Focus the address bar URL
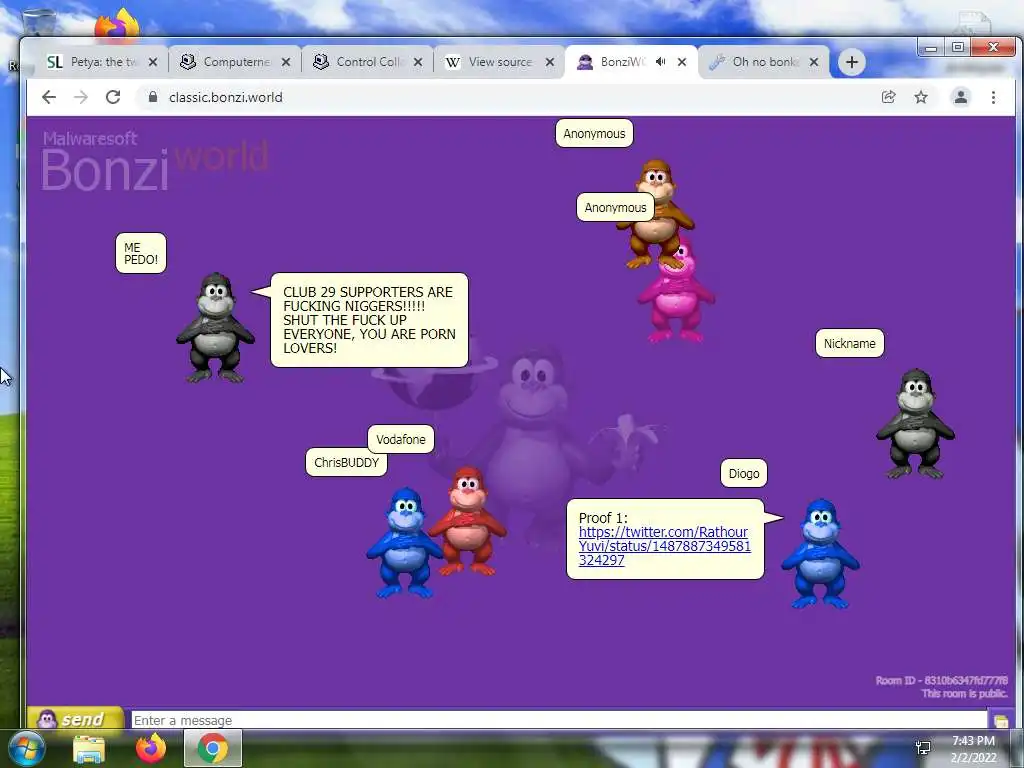 click(226, 97)
